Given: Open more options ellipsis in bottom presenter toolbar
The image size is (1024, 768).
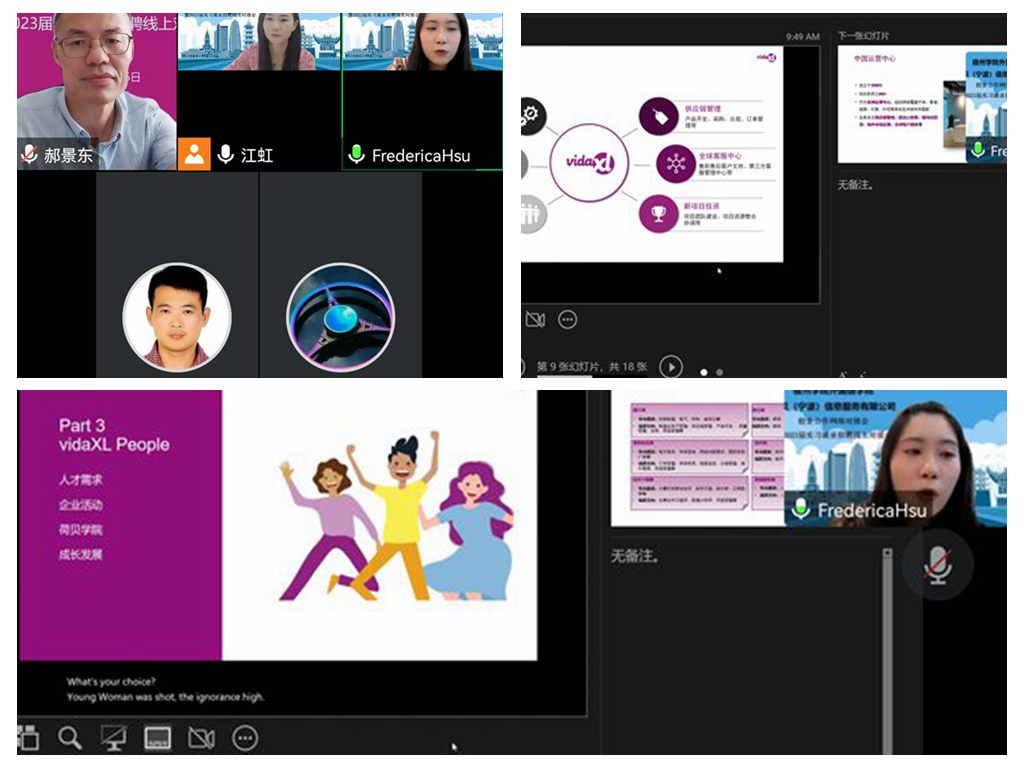Looking at the screenshot, I should coord(245,738).
